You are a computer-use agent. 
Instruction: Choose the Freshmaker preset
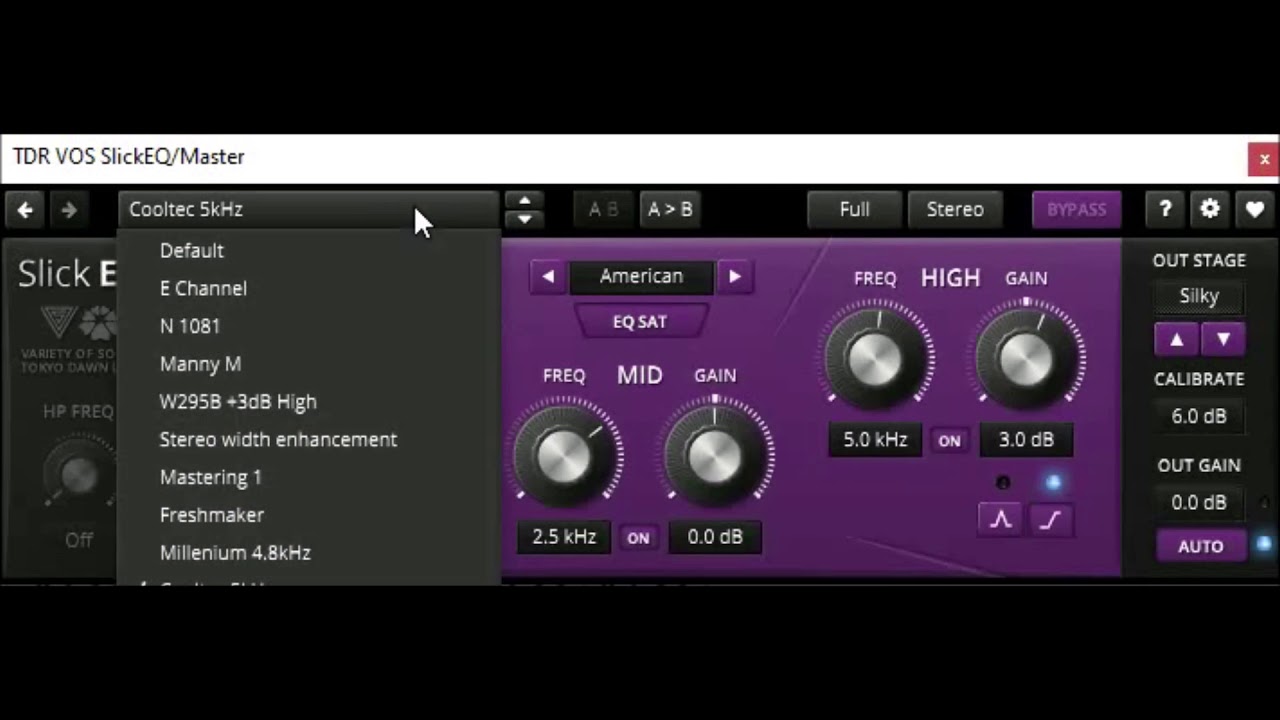coord(309,515)
